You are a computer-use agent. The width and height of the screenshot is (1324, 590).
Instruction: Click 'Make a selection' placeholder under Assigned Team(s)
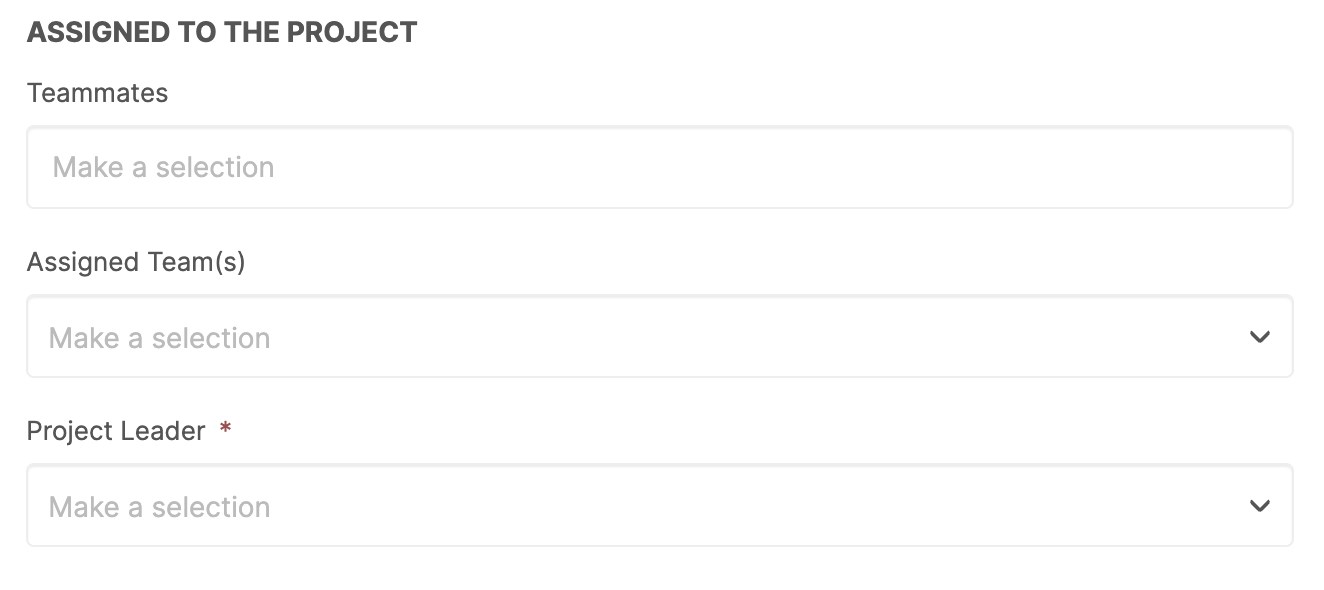click(x=159, y=338)
